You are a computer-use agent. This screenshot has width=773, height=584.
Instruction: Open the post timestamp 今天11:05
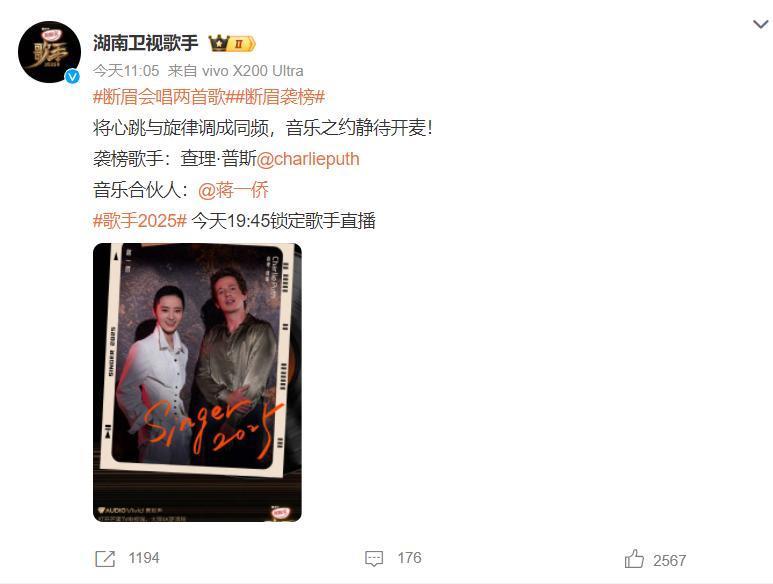(126, 71)
